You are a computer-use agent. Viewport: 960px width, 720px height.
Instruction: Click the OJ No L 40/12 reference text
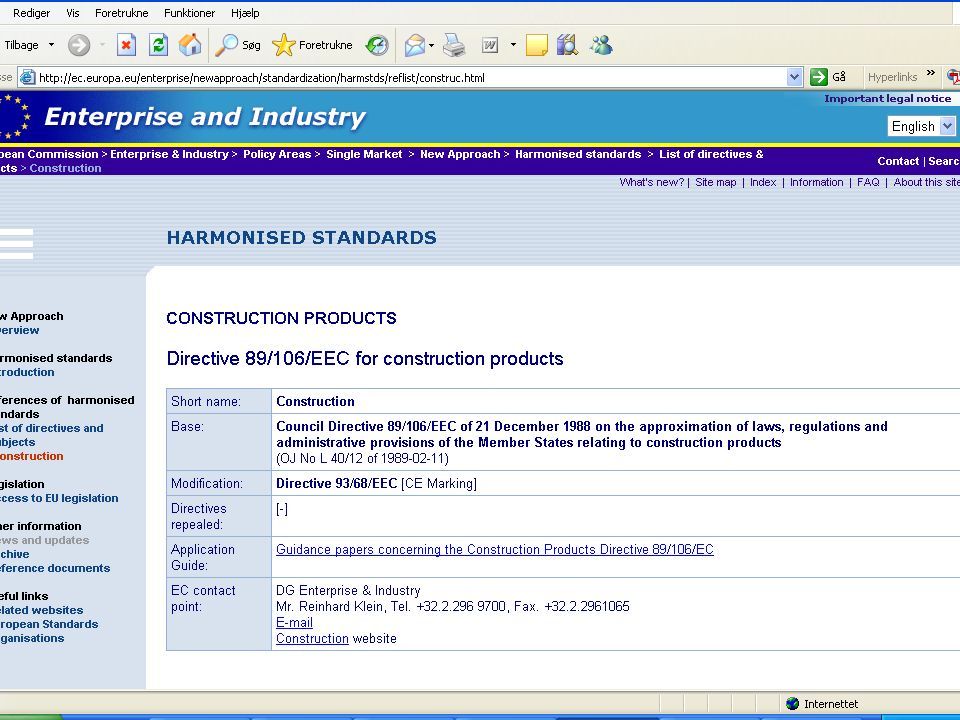click(x=362, y=459)
